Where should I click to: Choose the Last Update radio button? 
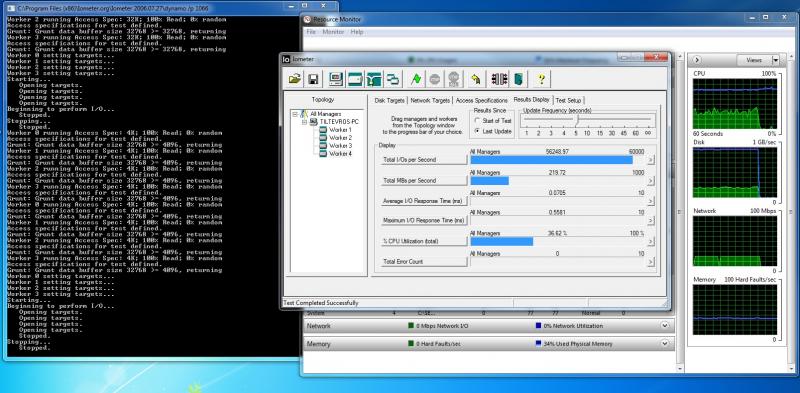coord(477,131)
